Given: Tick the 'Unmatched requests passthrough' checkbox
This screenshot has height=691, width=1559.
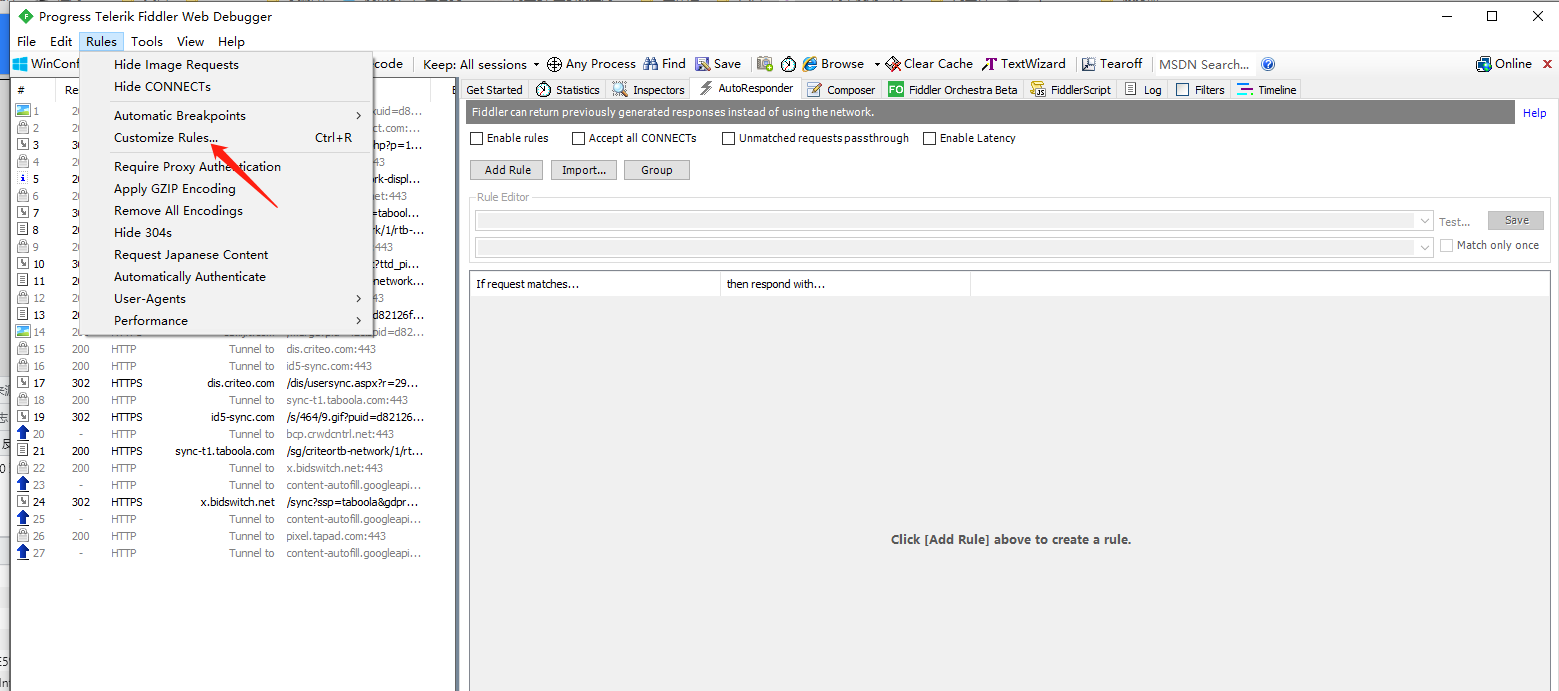Looking at the screenshot, I should (x=729, y=138).
